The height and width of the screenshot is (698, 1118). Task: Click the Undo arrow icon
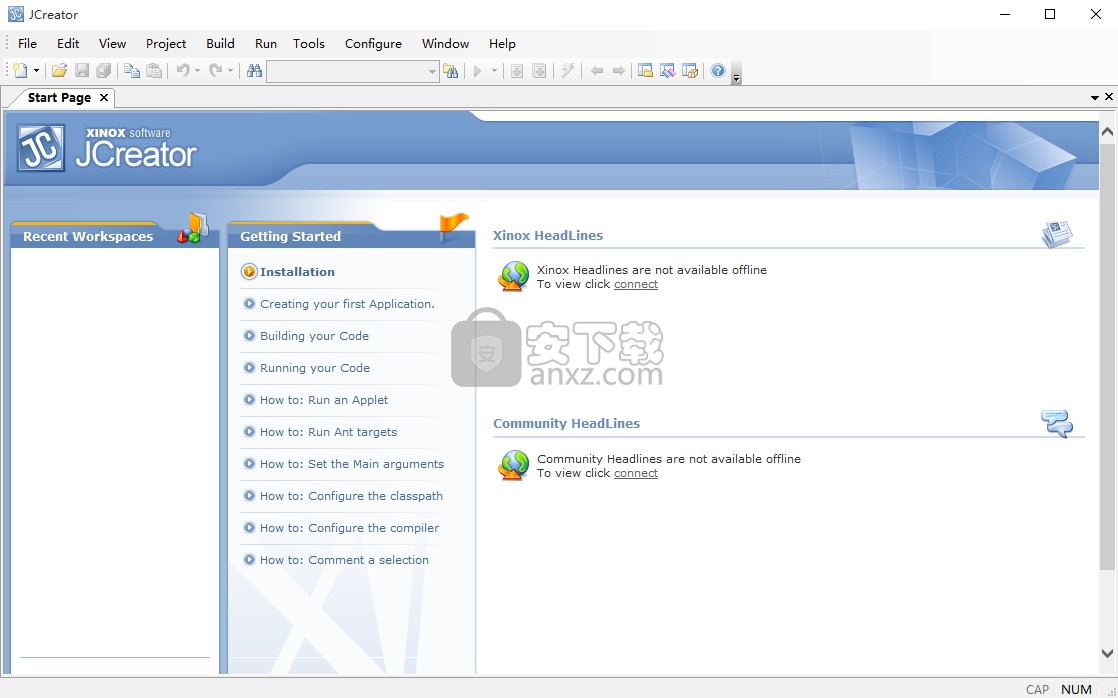183,71
